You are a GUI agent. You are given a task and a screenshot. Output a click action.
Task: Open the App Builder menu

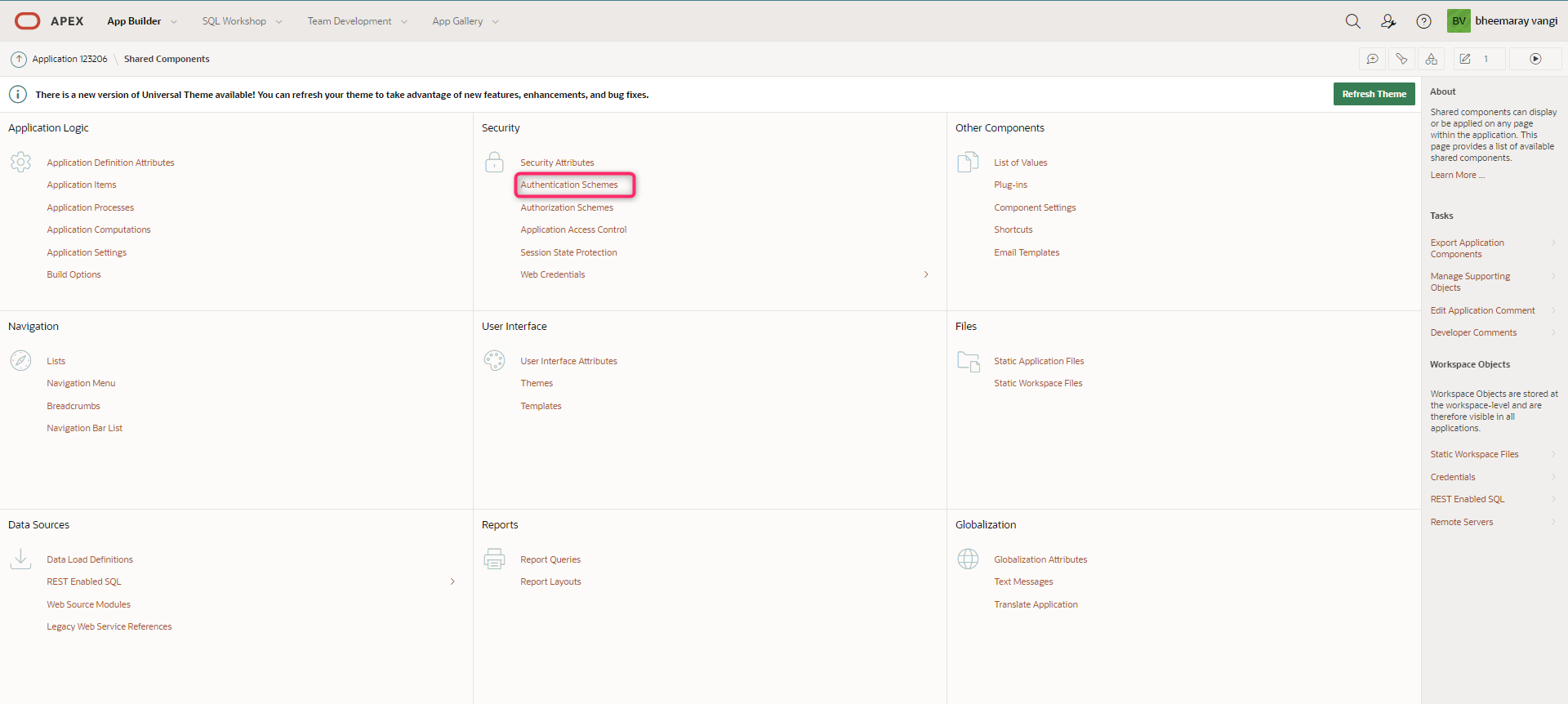[x=134, y=21]
